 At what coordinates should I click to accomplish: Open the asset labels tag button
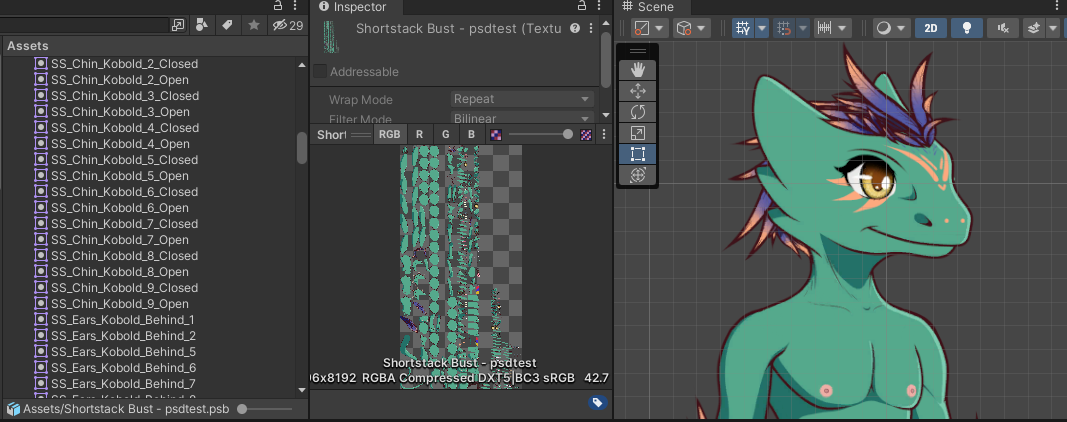click(597, 402)
